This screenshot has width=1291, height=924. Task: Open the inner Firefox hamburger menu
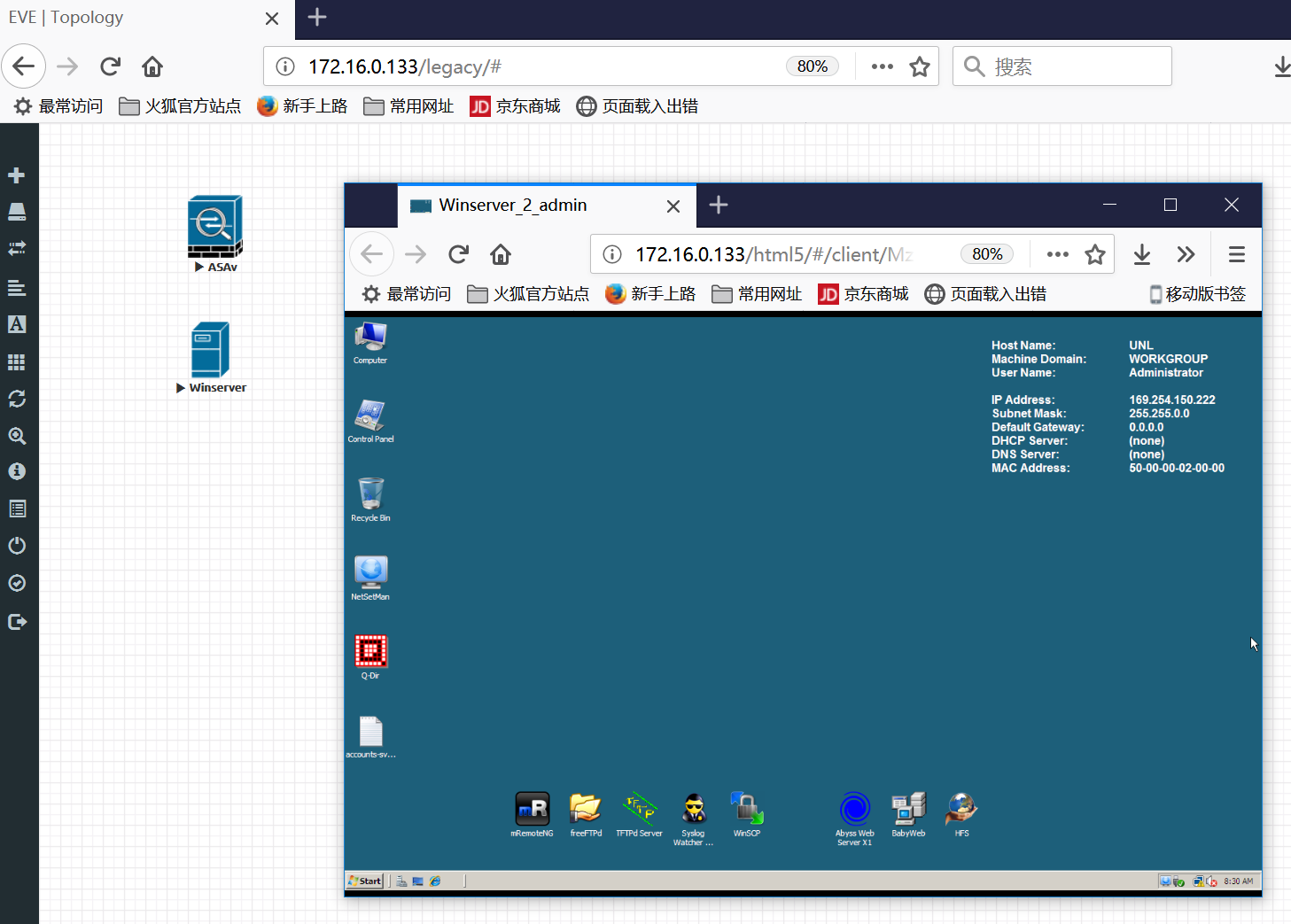[x=1237, y=255]
